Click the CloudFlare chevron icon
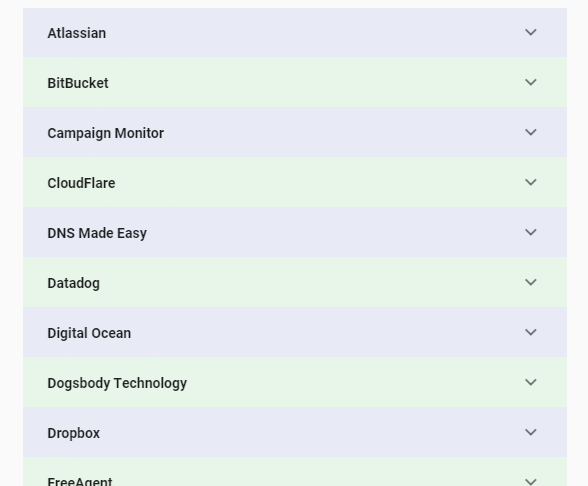Screen dimensions: 588x486 (x=531, y=183)
